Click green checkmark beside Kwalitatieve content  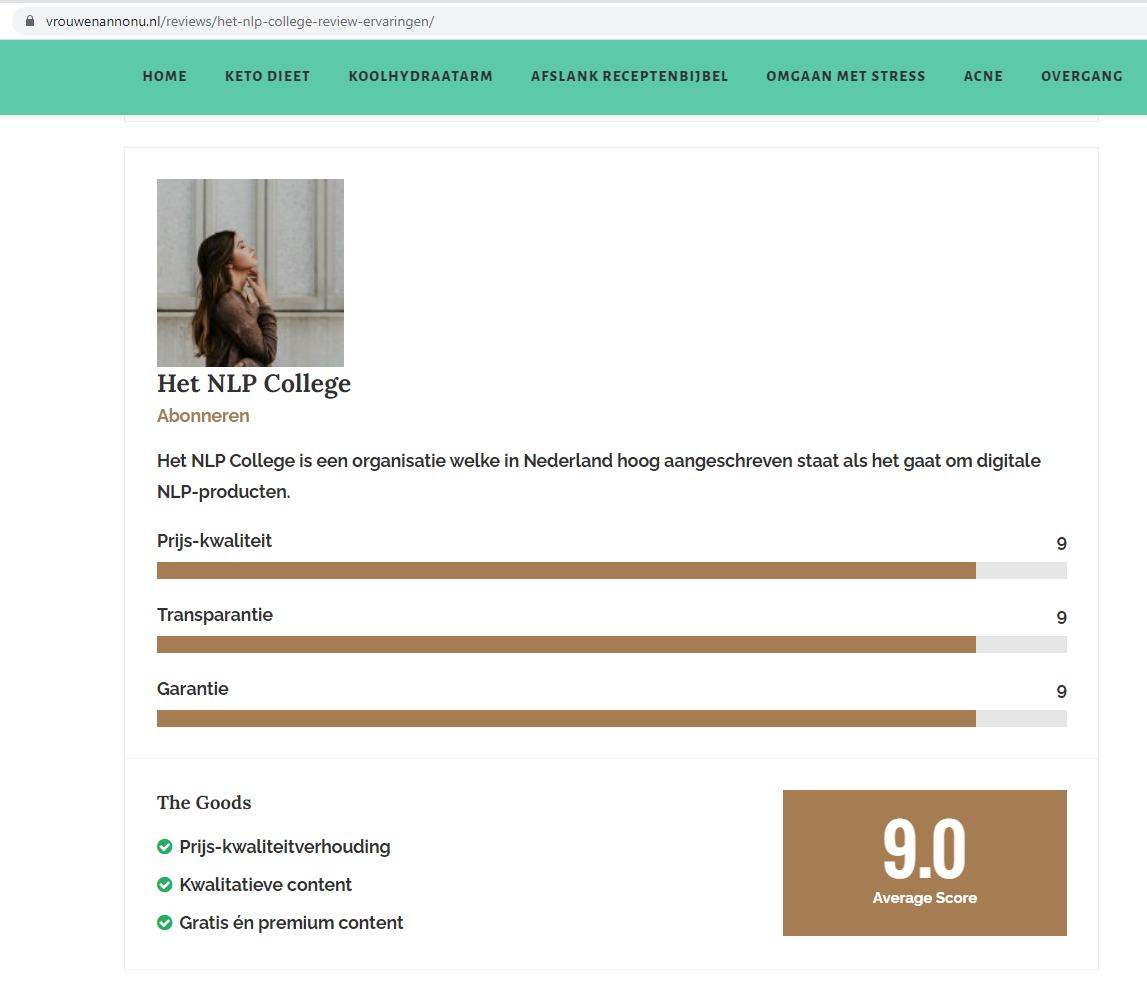[x=165, y=885]
